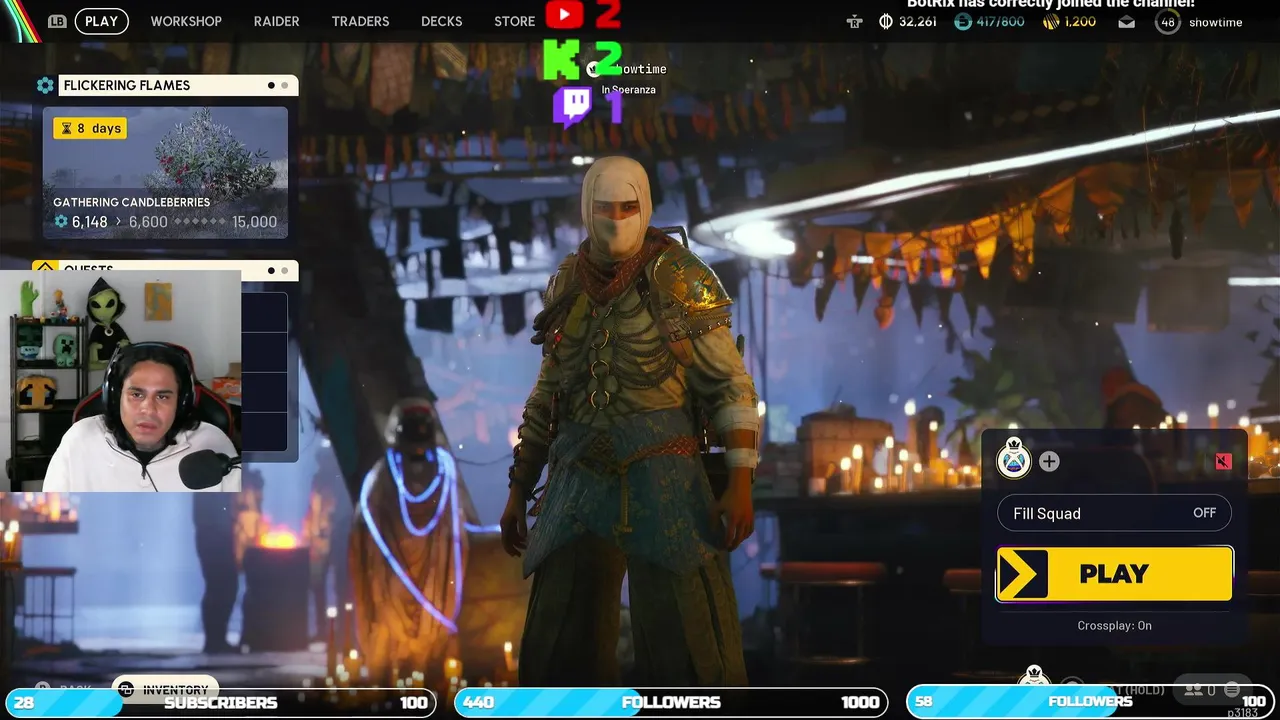1280x720 pixels.
Task: Open the STORE tab
Action: point(514,21)
